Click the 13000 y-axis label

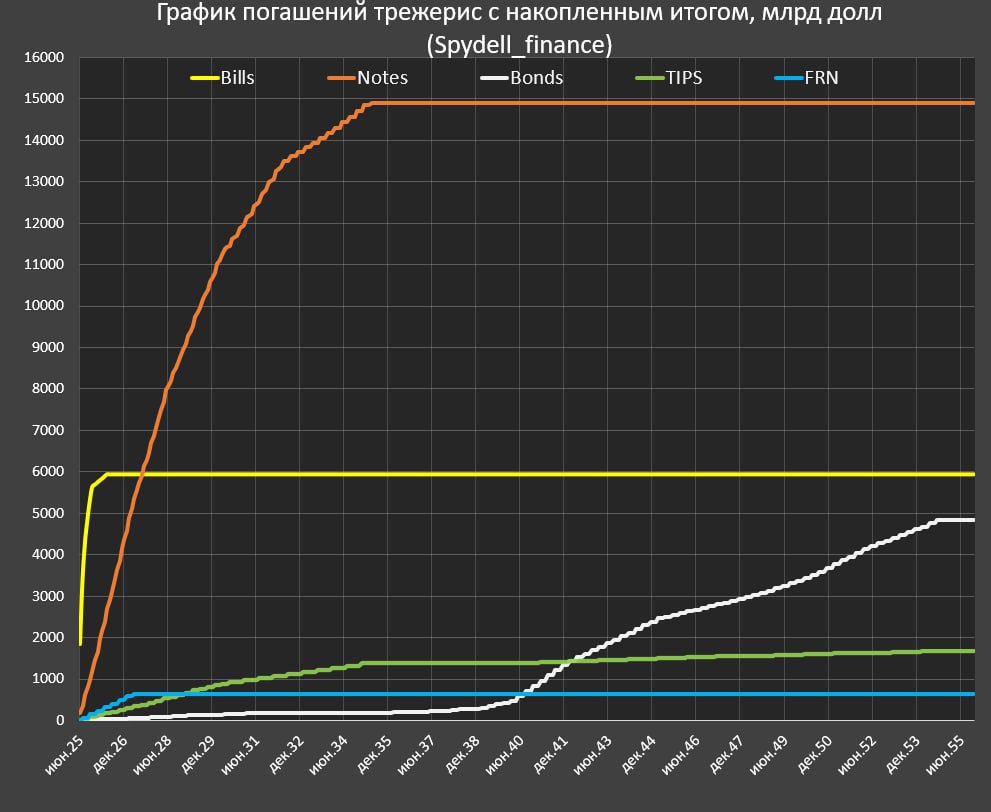point(44,181)
